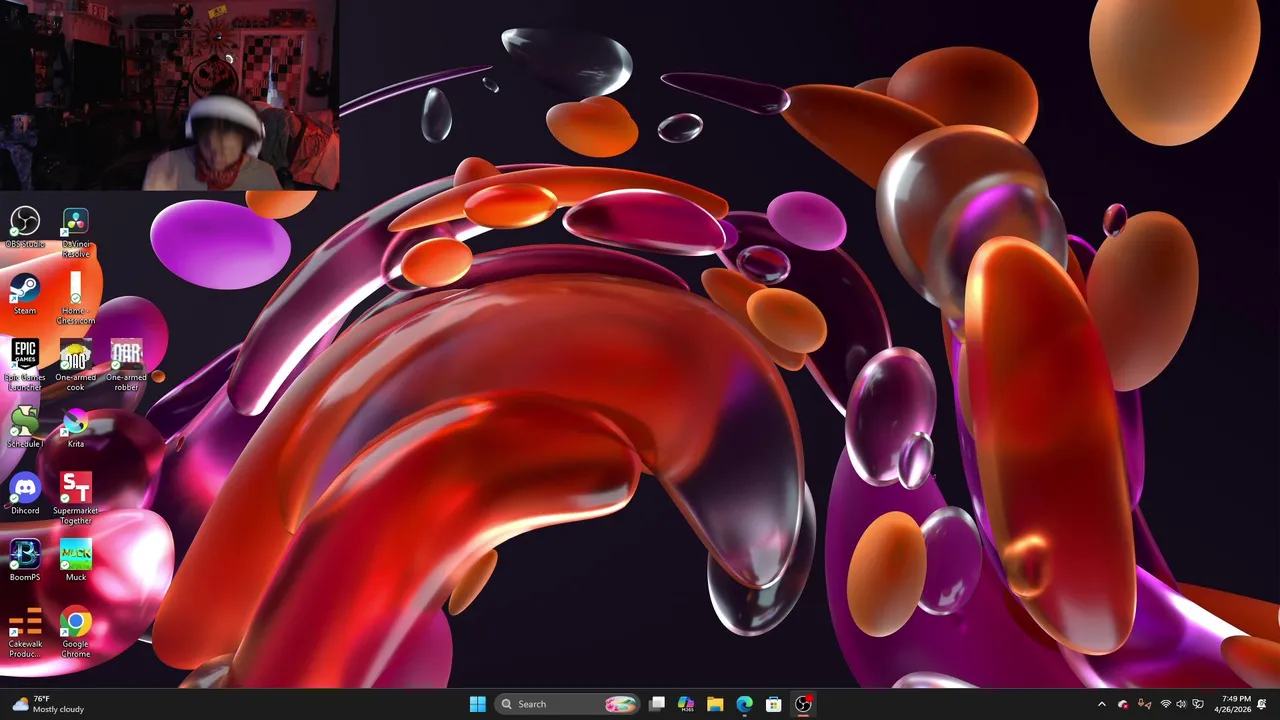Viewport: 1280px width, 720px height.
Task: Select the Muck game icon
Action: pos(76,560)
